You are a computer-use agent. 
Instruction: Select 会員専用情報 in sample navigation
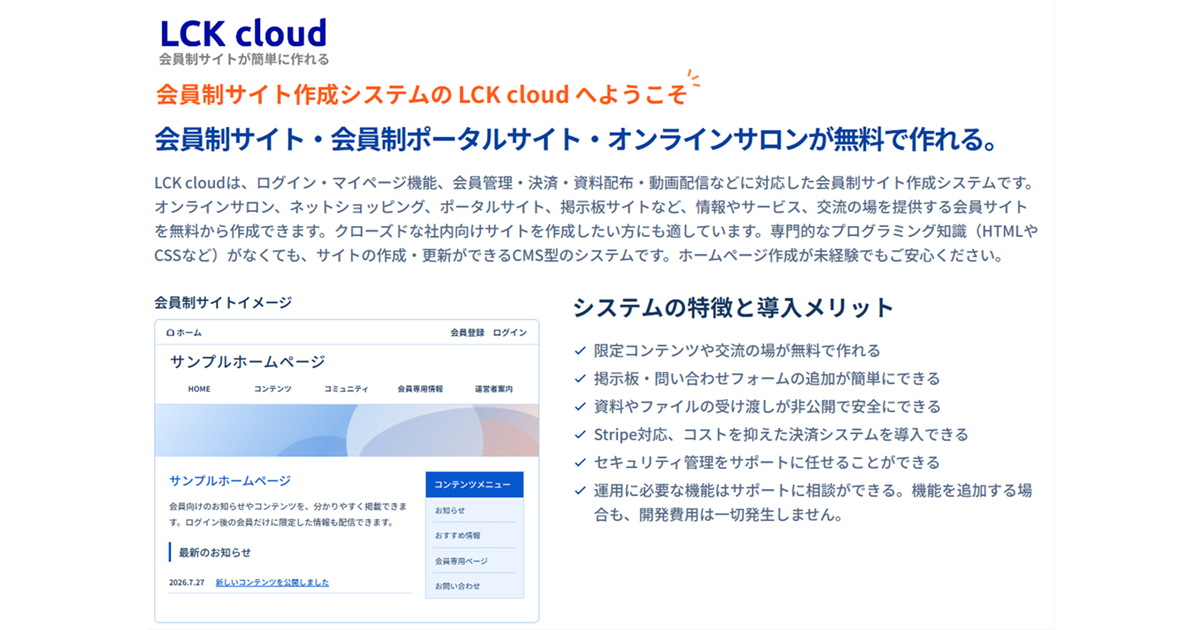pos(420,389)
